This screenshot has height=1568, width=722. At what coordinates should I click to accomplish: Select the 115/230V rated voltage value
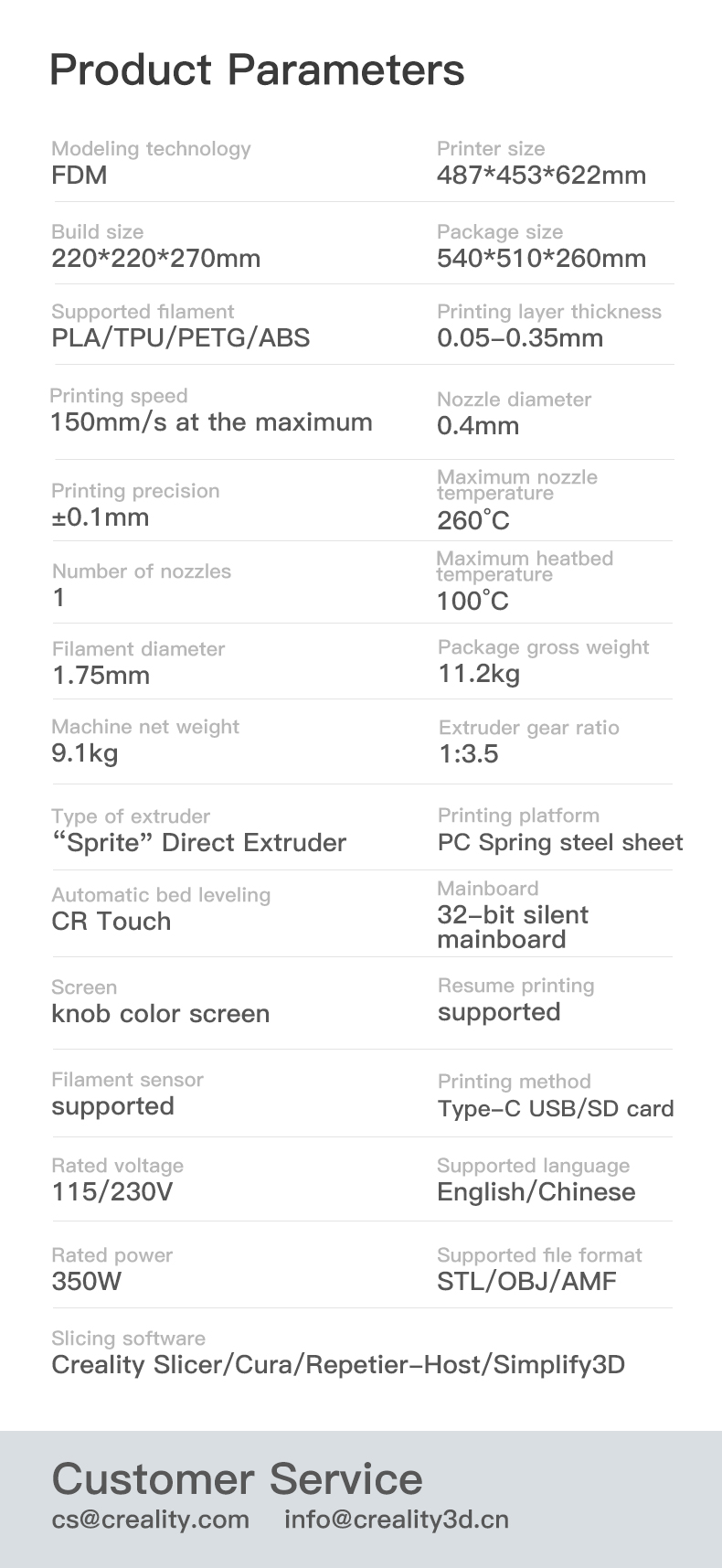tap(112, 1192)
